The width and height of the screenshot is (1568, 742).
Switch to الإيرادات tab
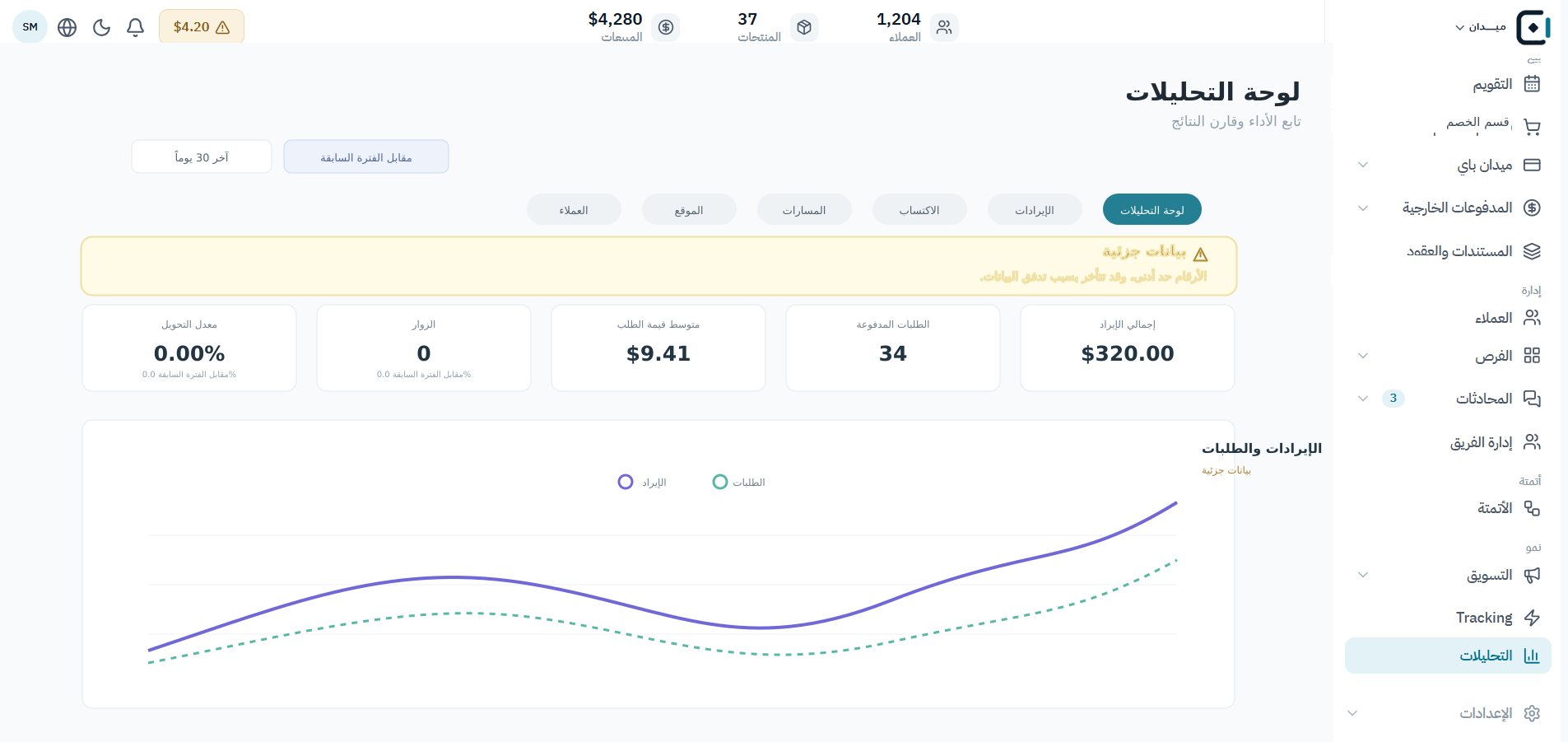click(1035, 209)
